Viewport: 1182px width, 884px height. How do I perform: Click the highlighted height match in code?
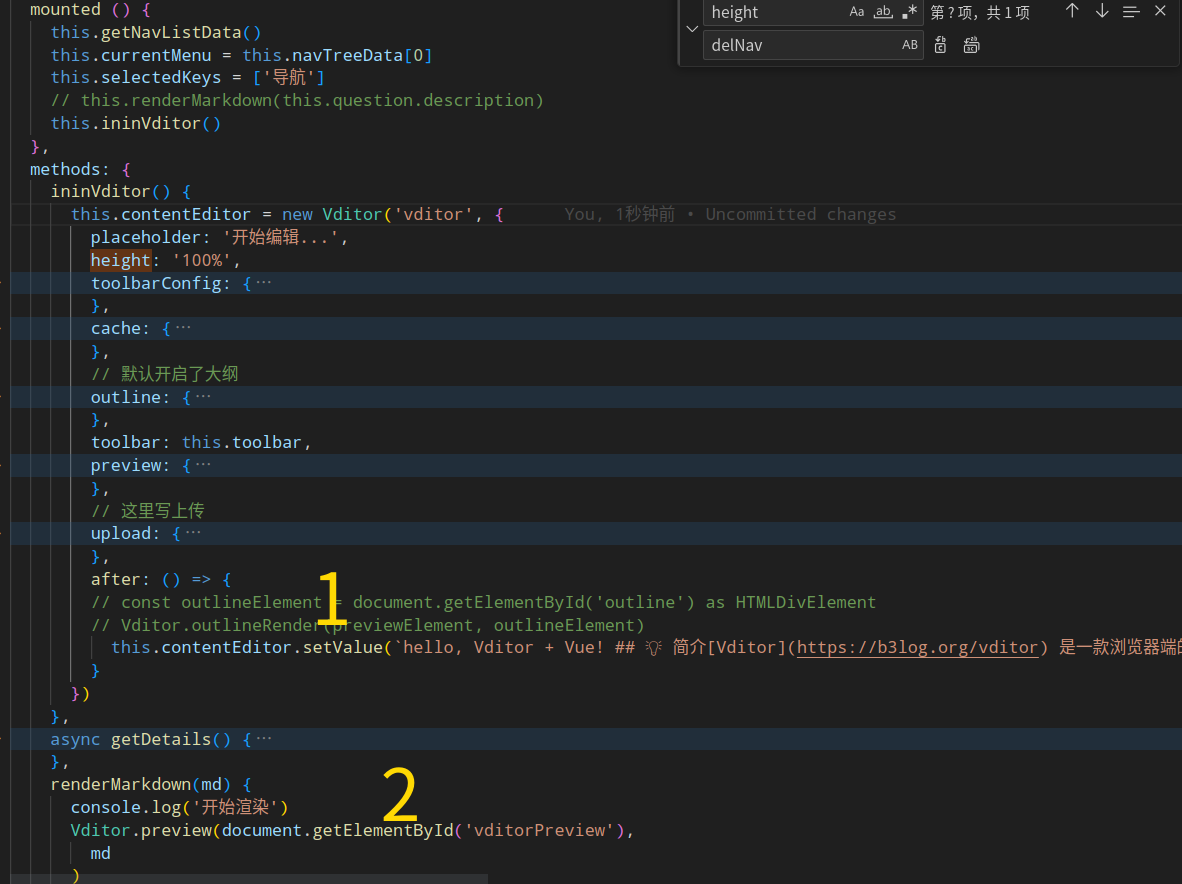click(x=121, y=260)
